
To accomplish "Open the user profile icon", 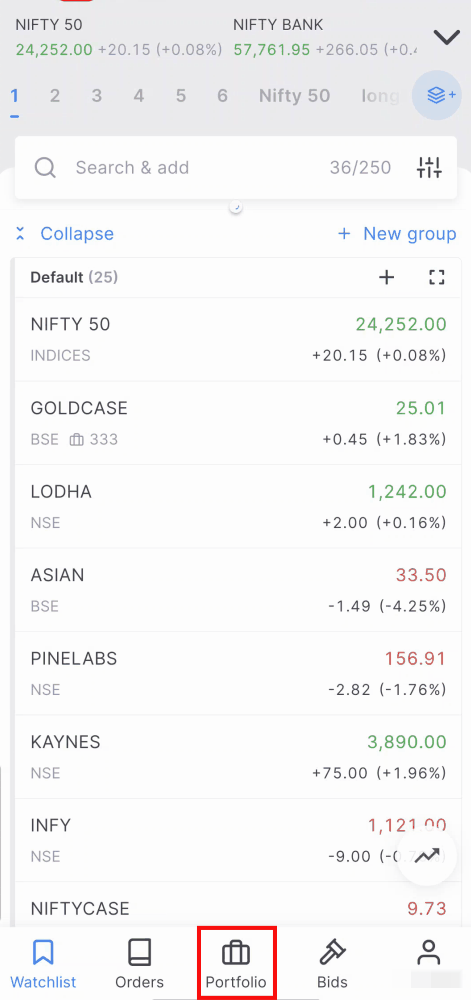I will point(429,953).
